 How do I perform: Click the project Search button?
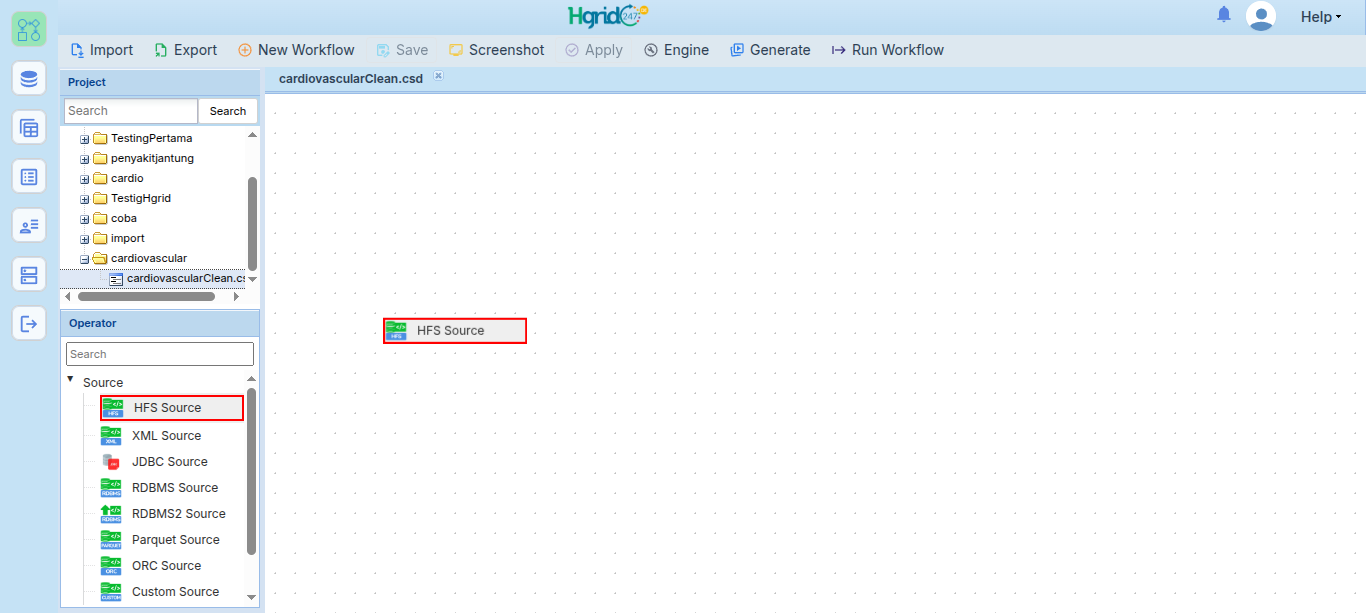coord(228,111)
